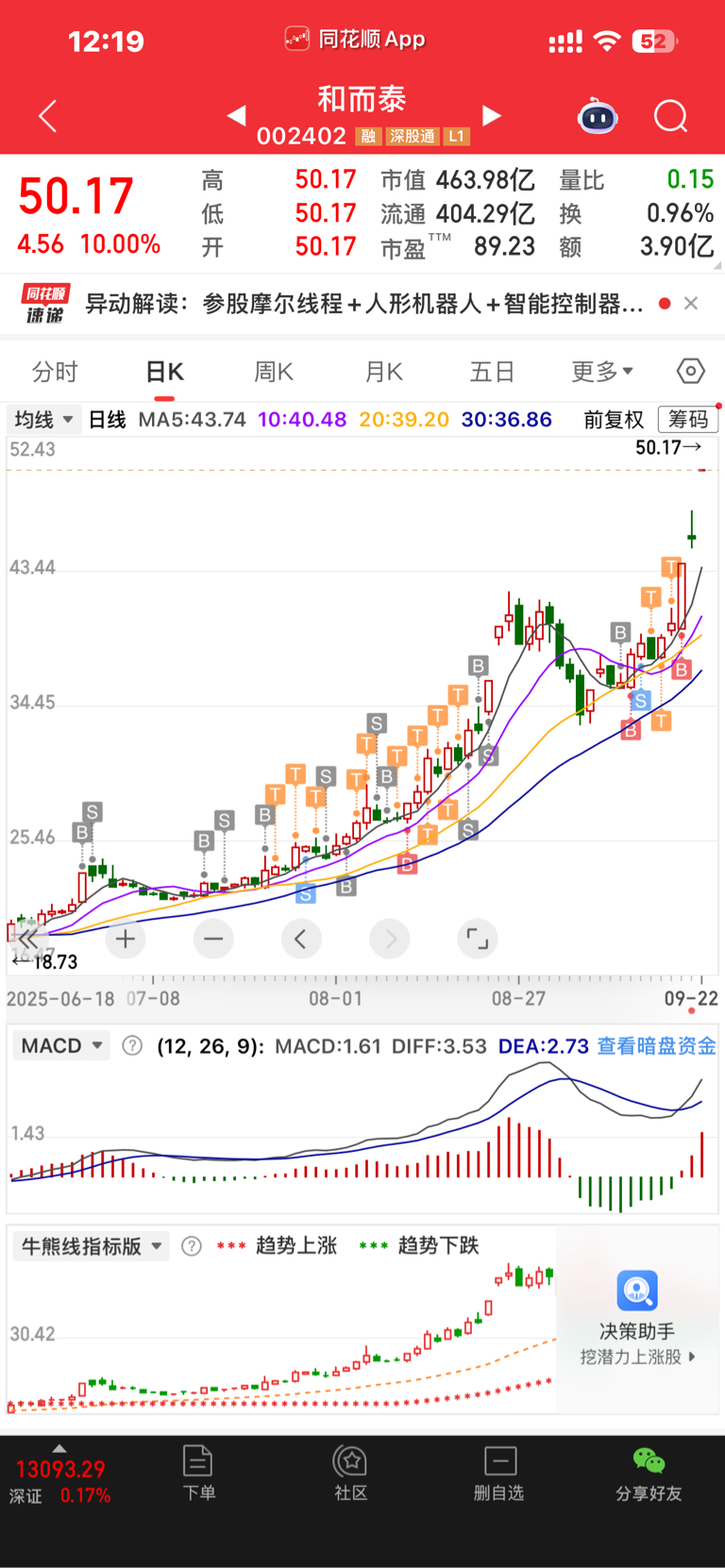Toggle 前复权 adjustment mode
Image resolution: width=725 pixels, height=1568 pixels.
[x=614, y=419]
